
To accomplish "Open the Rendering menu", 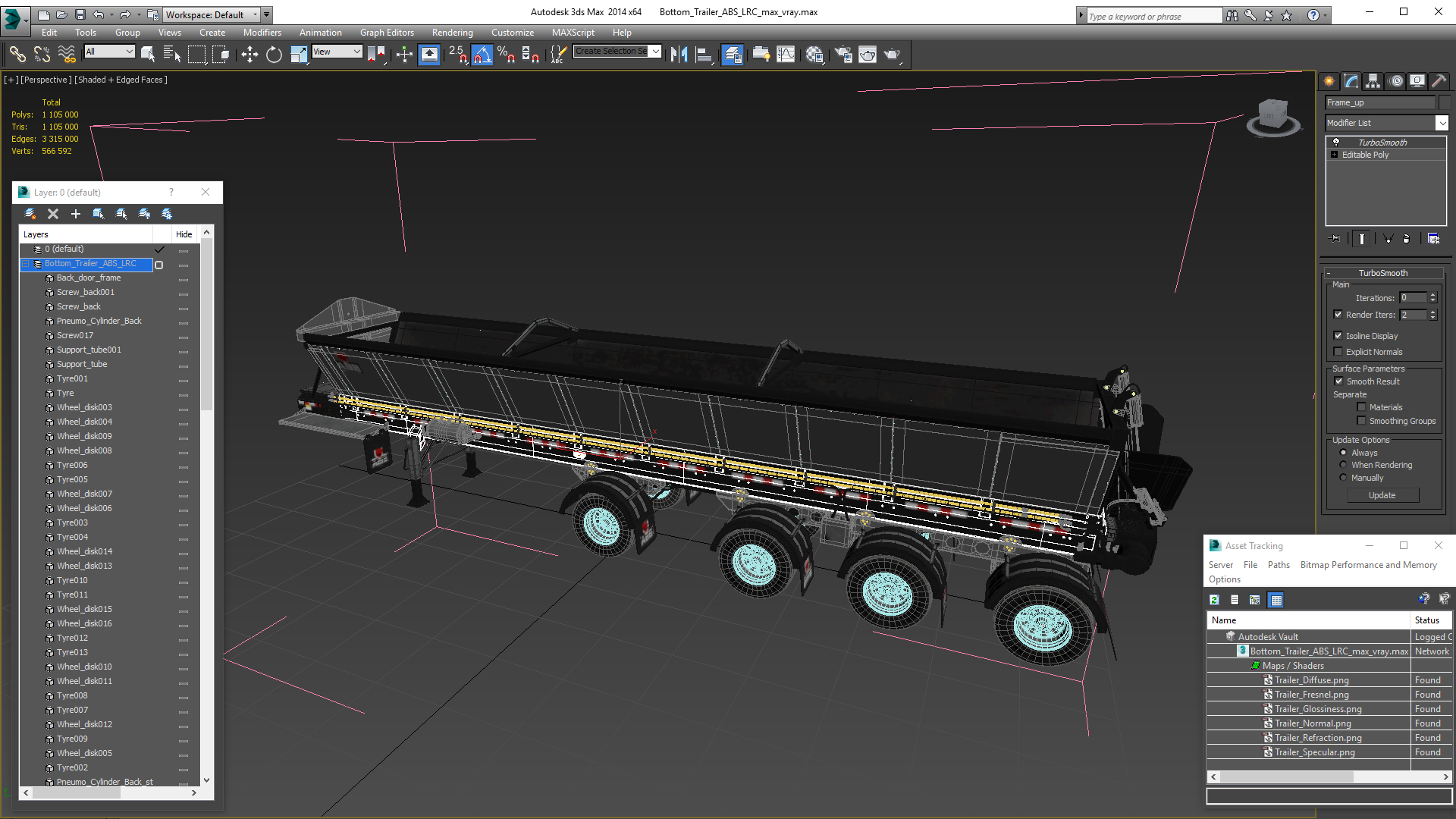I will (x=452, y=33).
